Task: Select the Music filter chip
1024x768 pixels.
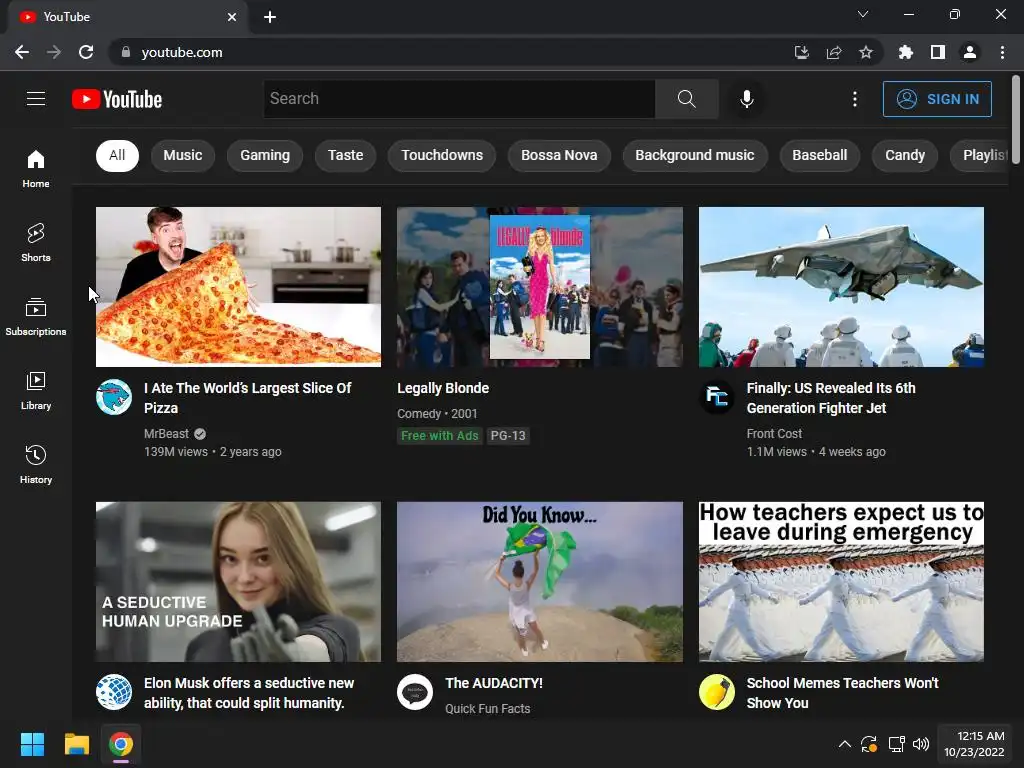Action: click(x=183, y=155)
